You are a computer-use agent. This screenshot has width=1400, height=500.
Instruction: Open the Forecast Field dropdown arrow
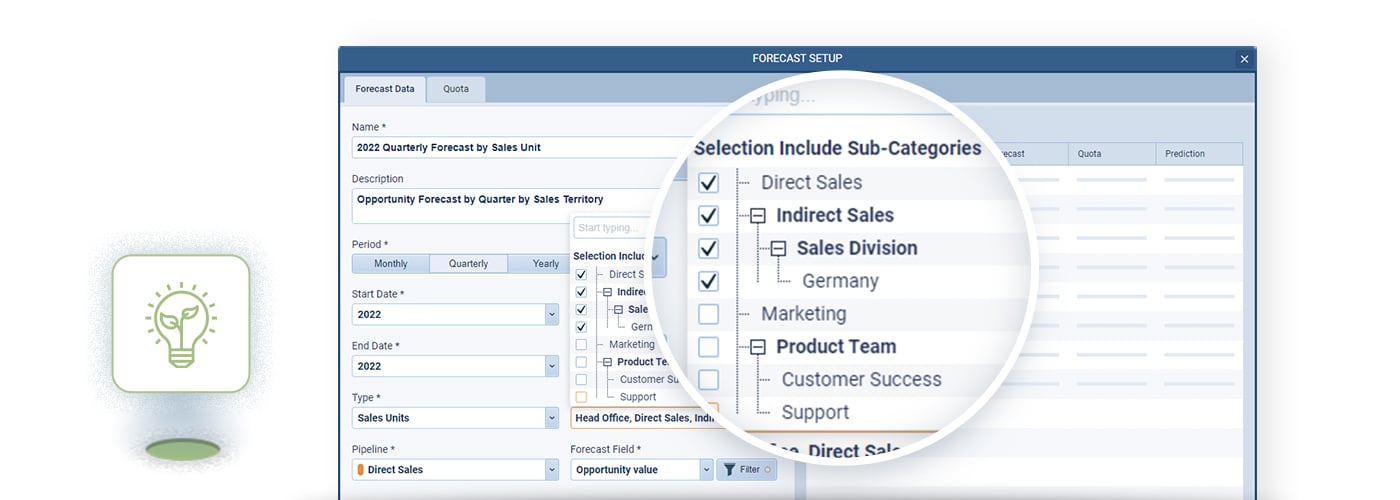click(706, 470)
